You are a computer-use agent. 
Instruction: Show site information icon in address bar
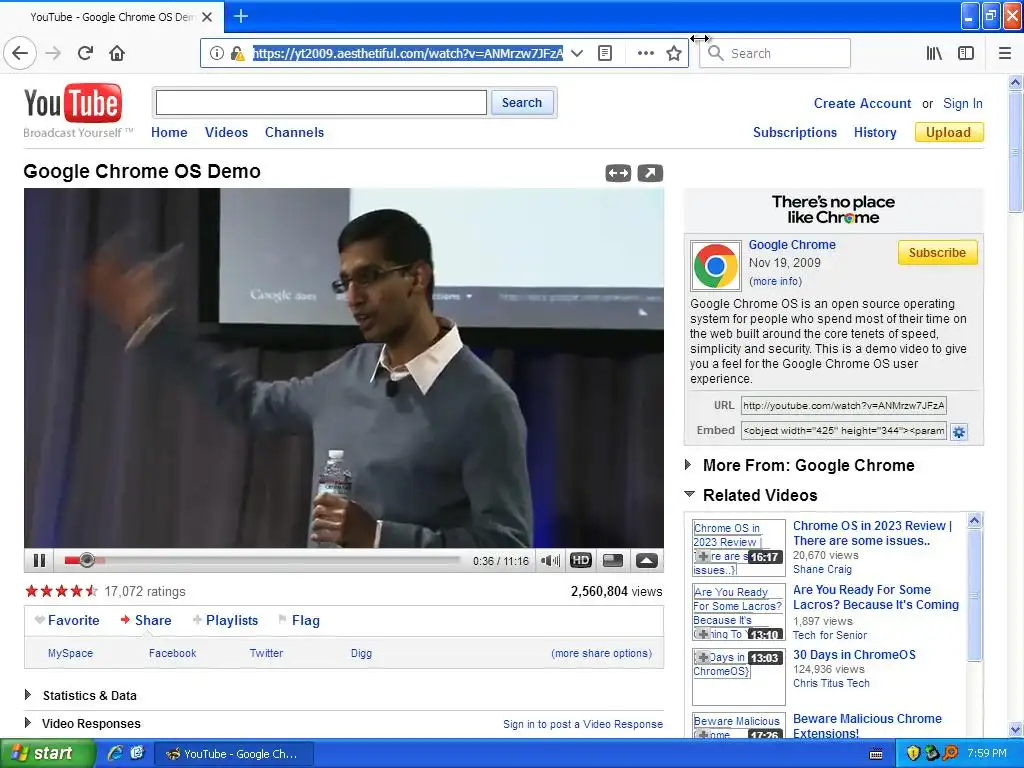pyautogui.click(x=216, y=53)
